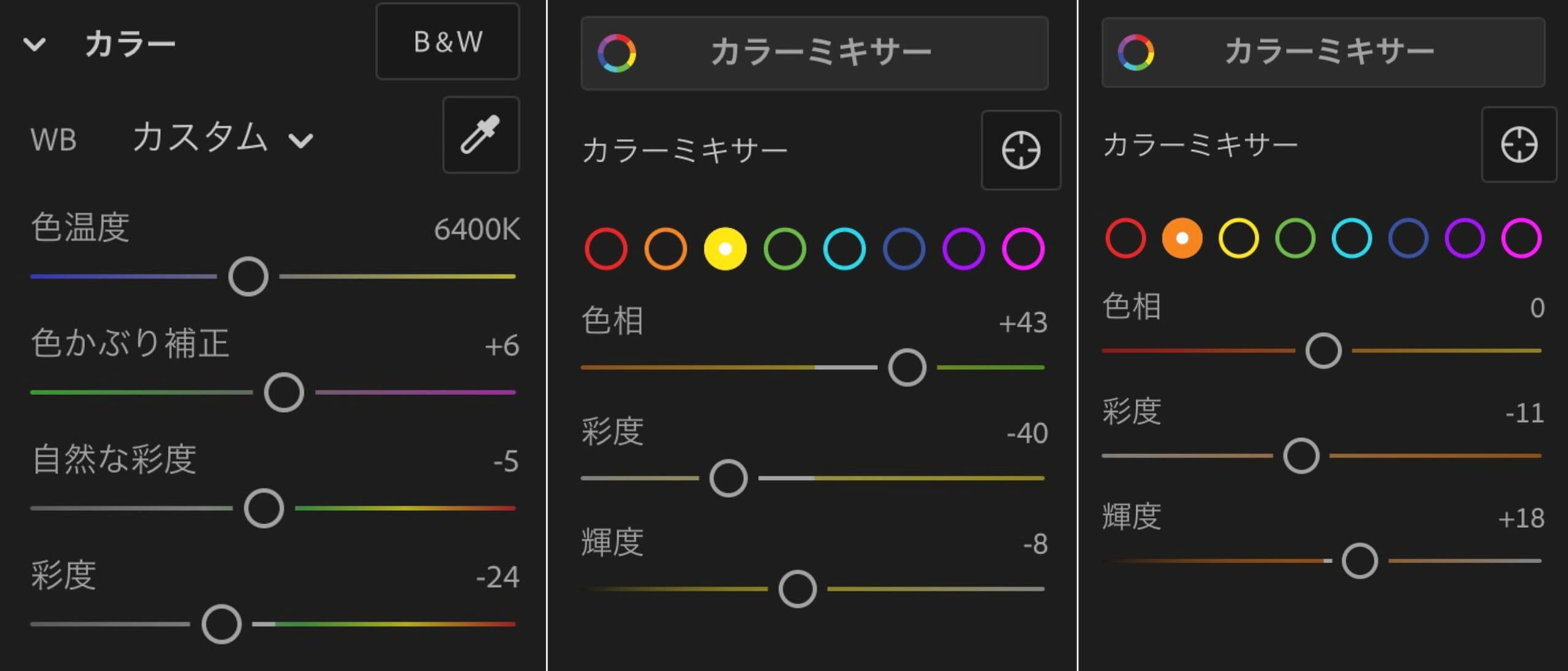1568x671 pixels.
Task: Click the 色かぶり補正 slider handle
Action: coord(284,392)
